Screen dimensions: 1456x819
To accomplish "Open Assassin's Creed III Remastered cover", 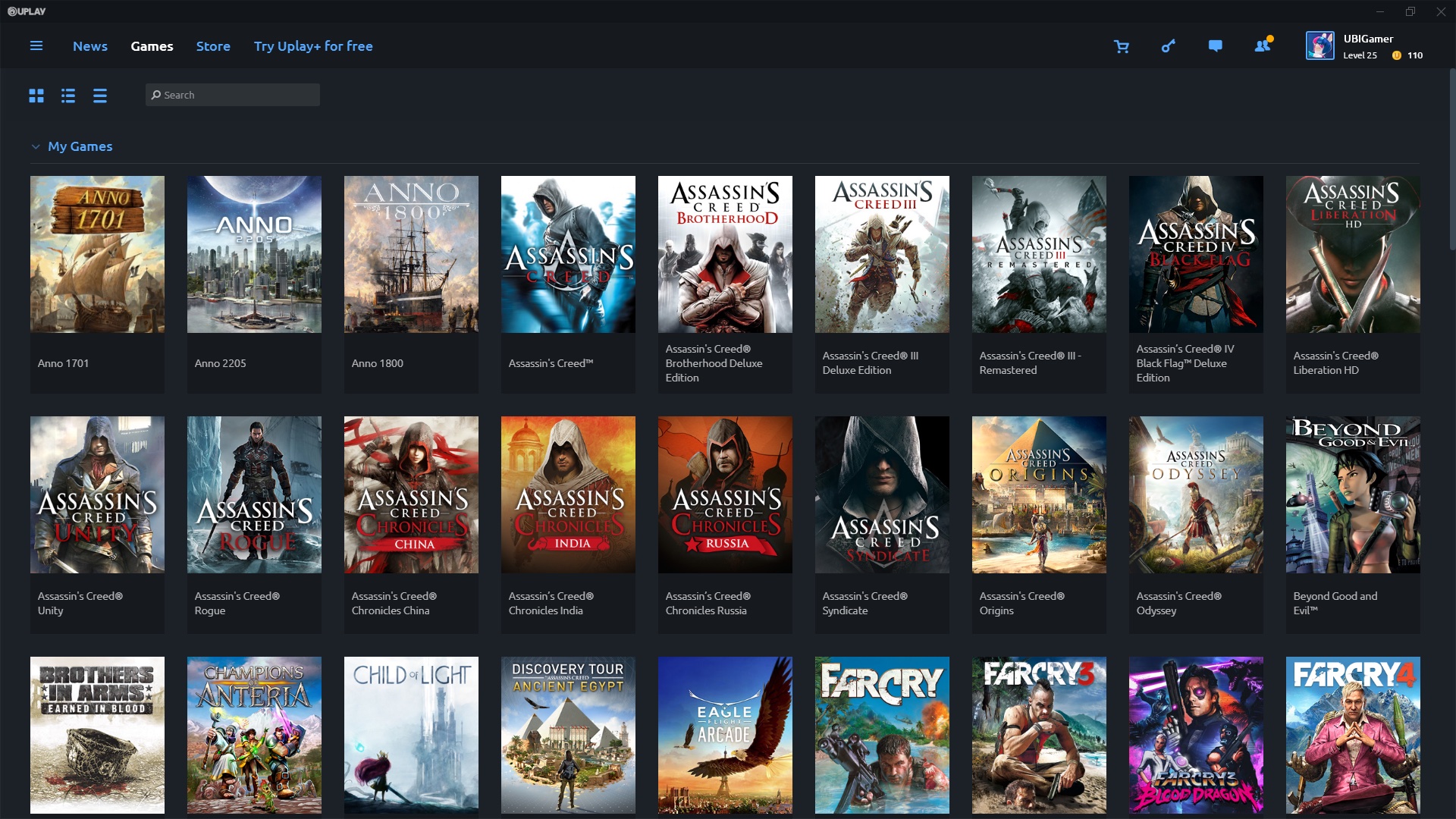I will coord(1039,254).
